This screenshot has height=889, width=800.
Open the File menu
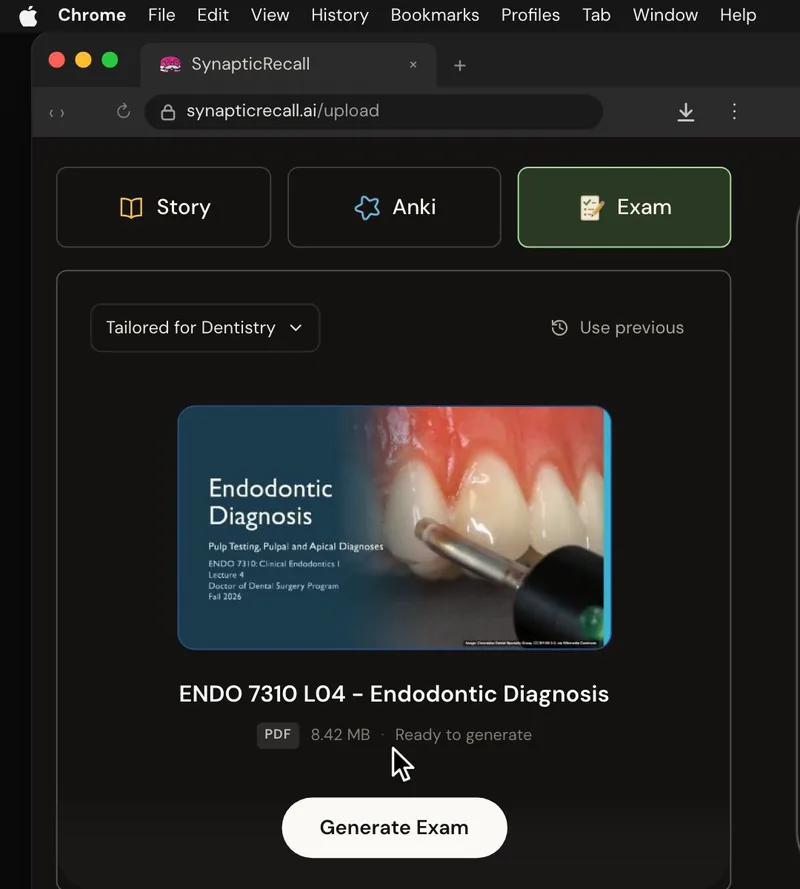pos(162,15)
